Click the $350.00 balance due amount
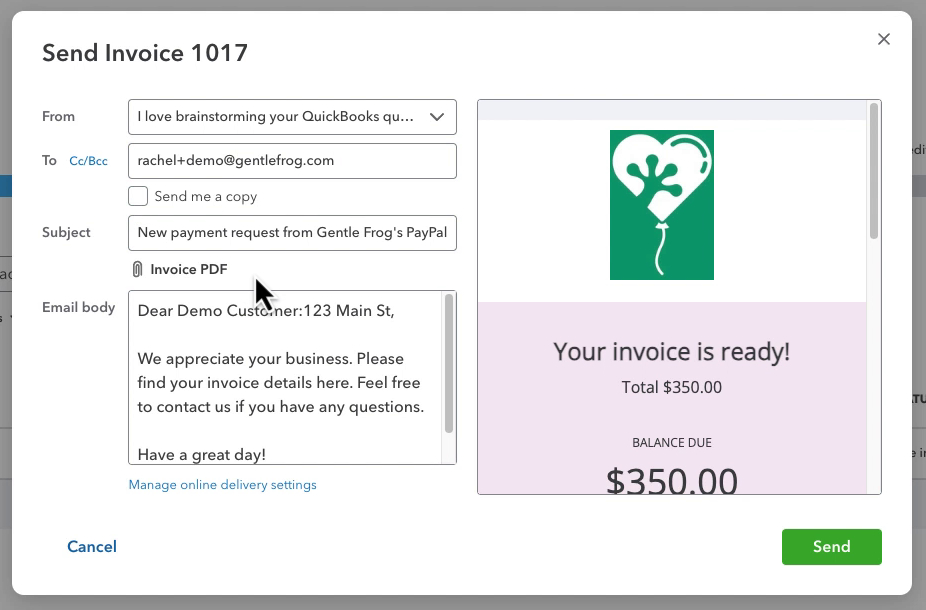Image resolution: width=926 pixels, height=610 pixels. (671, 481)
